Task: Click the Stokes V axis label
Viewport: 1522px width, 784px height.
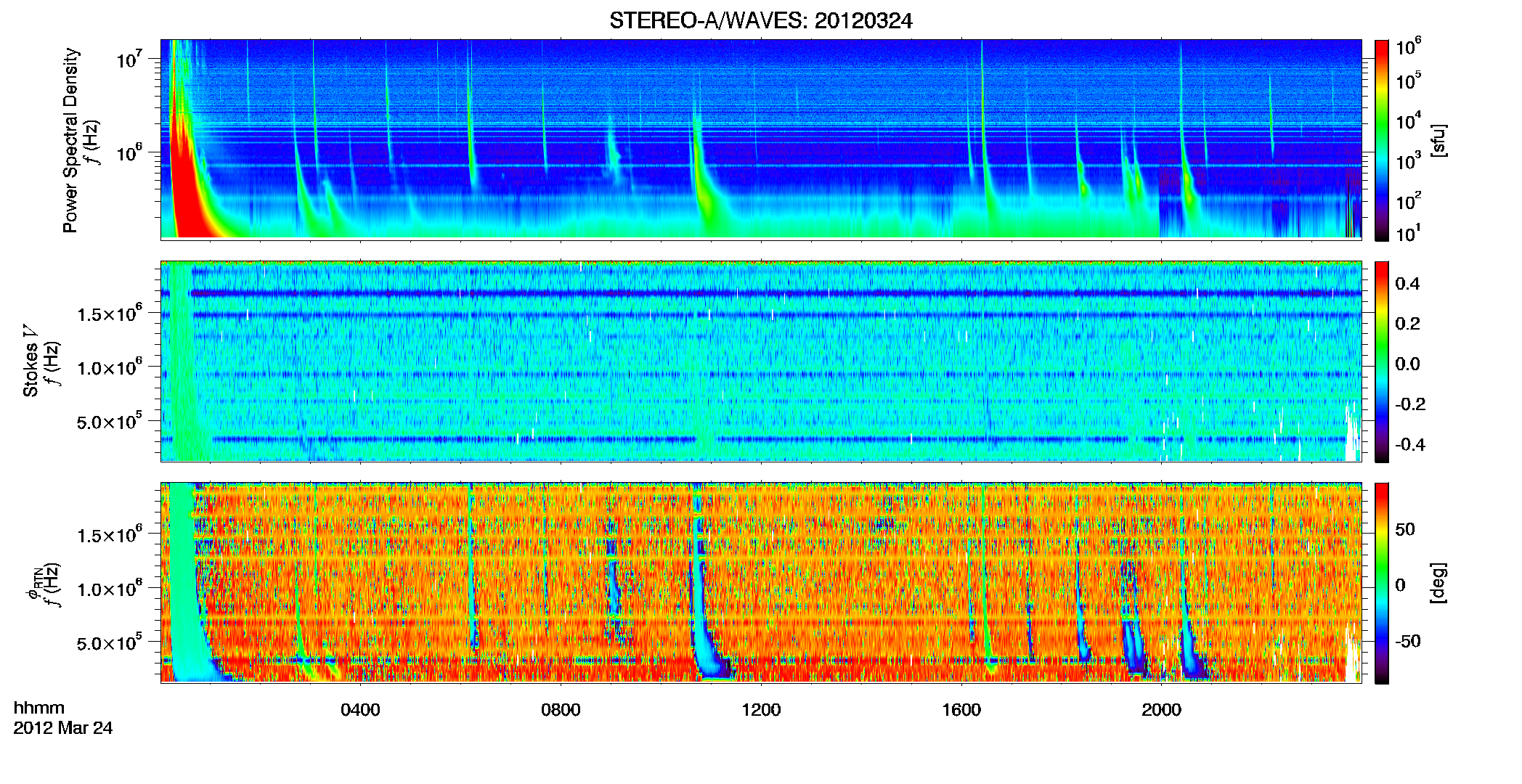Action: tap(30, 361)
